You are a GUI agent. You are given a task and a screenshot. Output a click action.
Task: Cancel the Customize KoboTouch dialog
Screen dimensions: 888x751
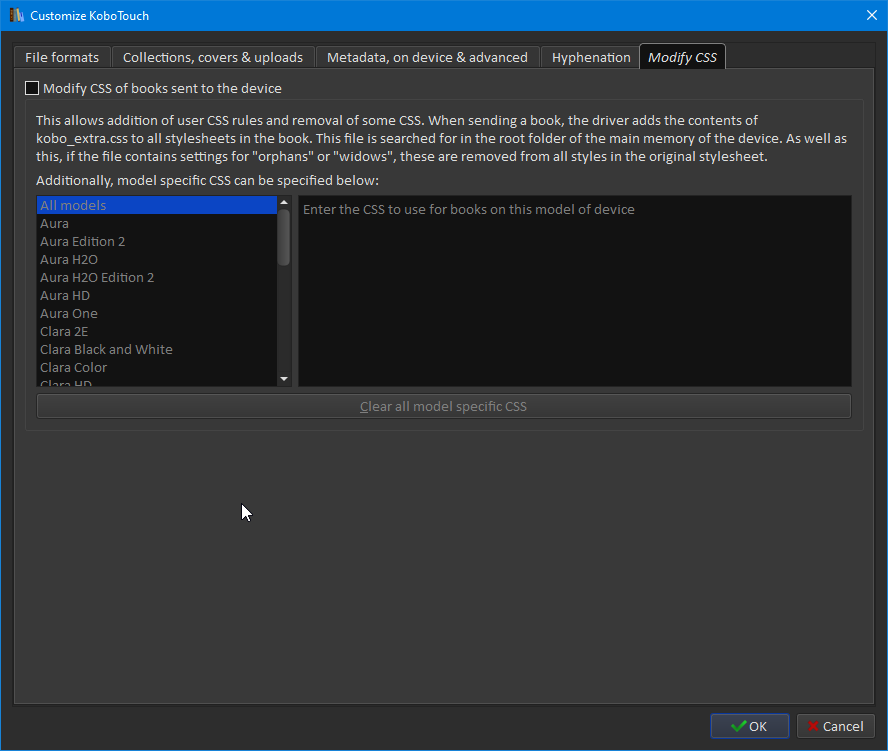click(x=835, y=726)
